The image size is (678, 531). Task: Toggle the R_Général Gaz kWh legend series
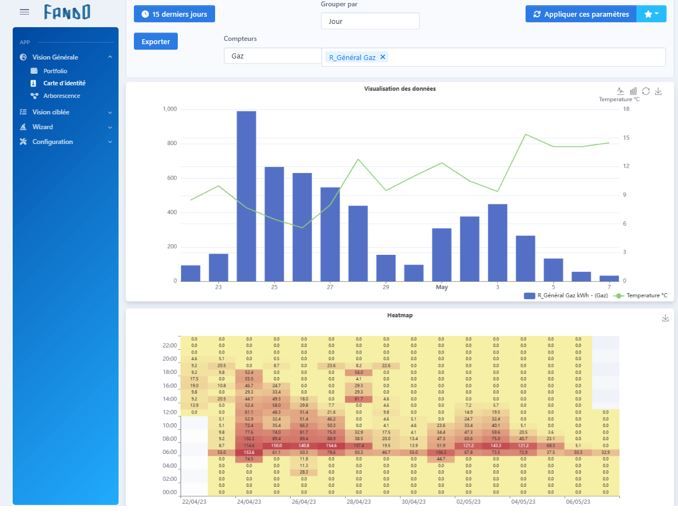tap(566, 295)
